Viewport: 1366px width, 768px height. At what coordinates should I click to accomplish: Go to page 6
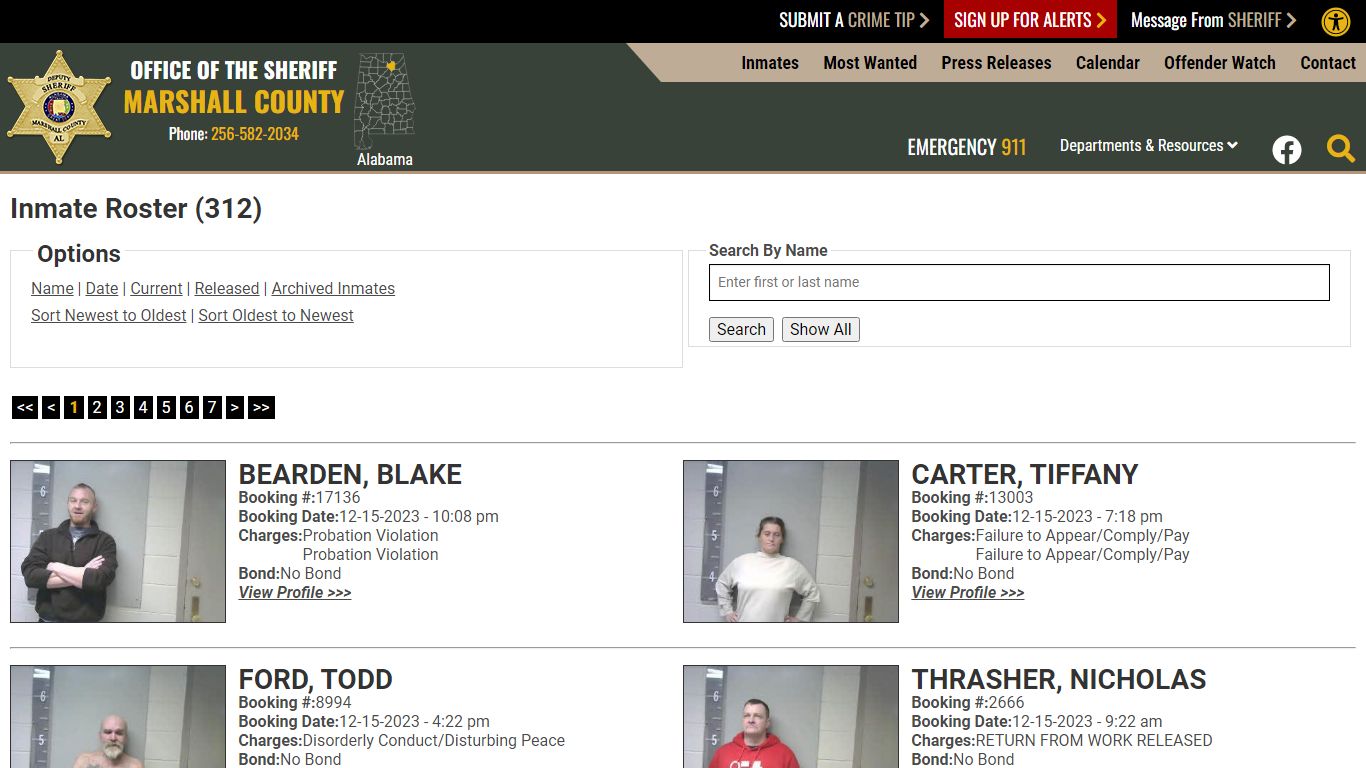point(189,407)
